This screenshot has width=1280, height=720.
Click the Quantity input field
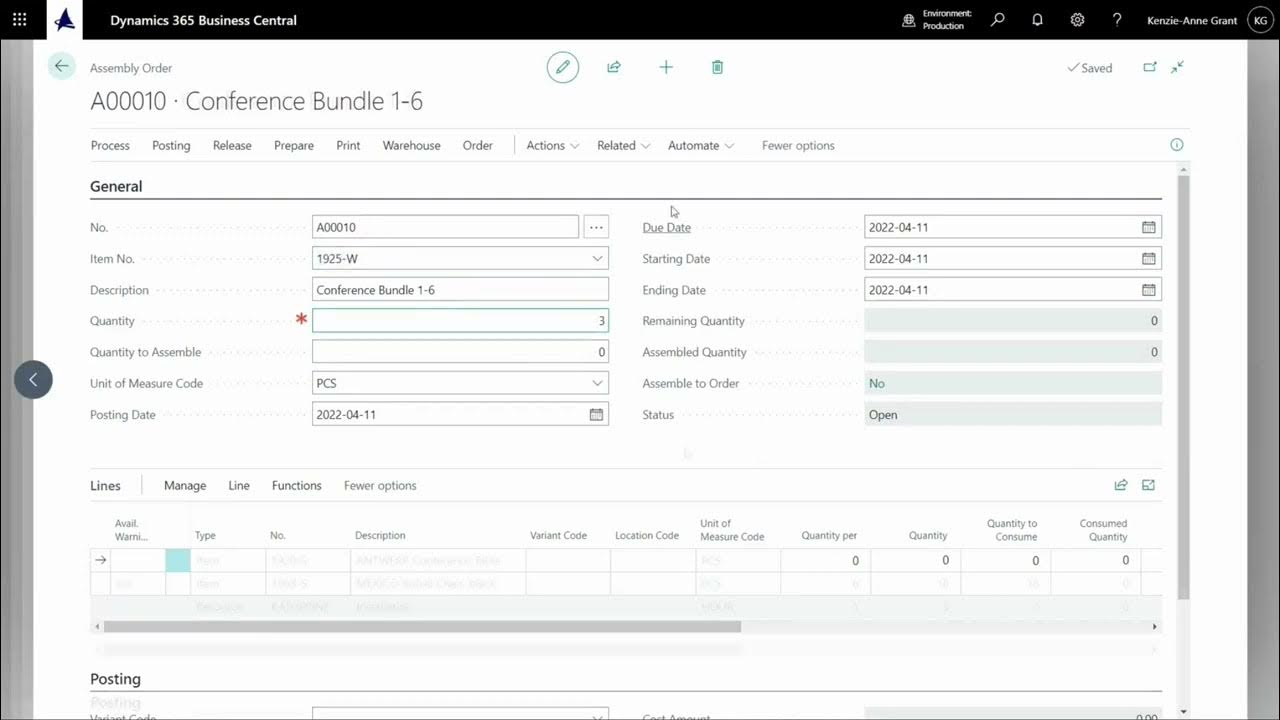pos(460,321)
